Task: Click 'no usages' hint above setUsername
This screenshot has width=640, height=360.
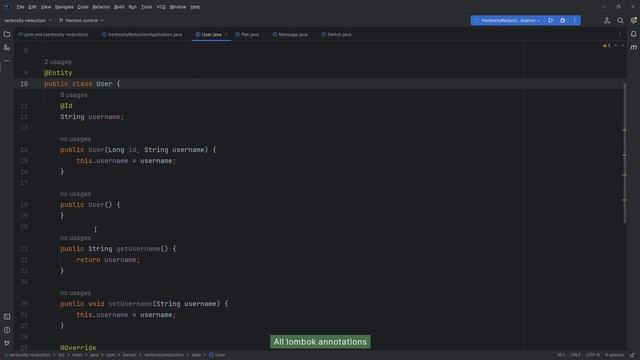Action: point(76,293)
